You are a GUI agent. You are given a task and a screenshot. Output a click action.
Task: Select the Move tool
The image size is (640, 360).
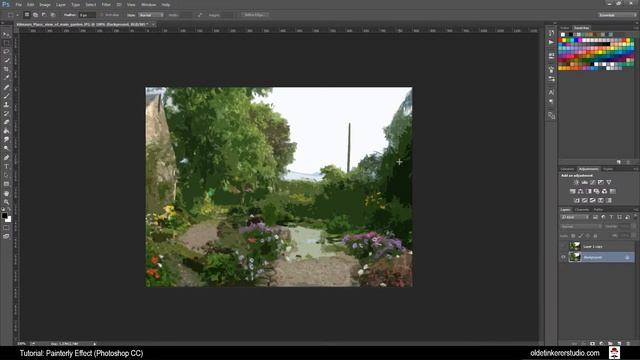(6, 34)
